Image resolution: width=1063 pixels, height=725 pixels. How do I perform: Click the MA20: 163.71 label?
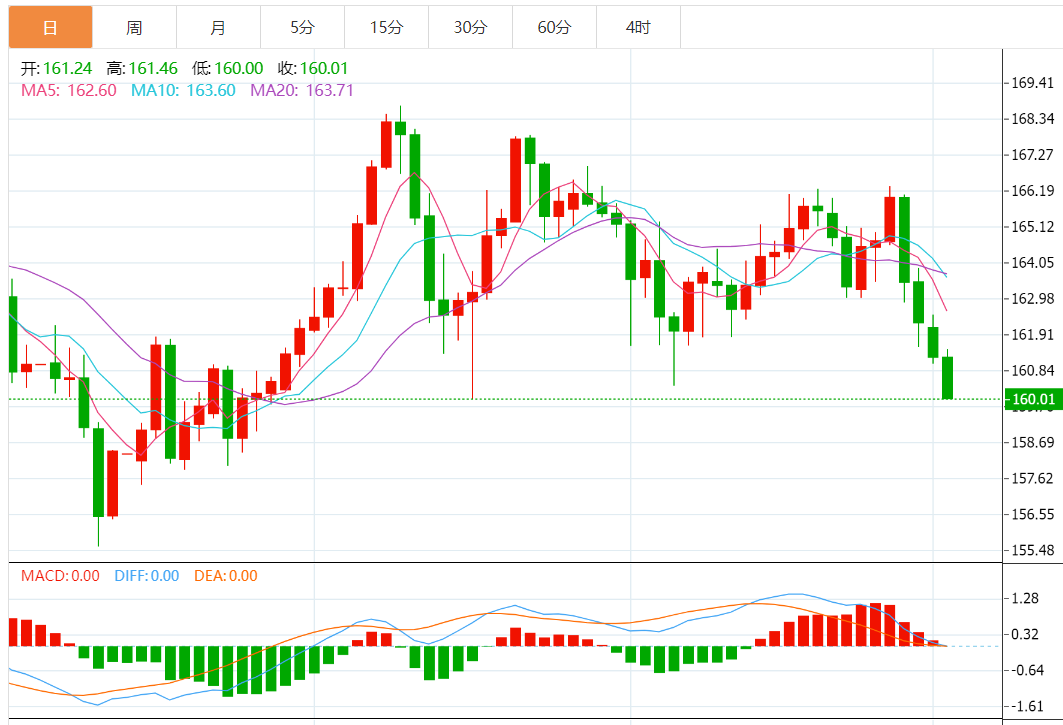pos(302,90)
